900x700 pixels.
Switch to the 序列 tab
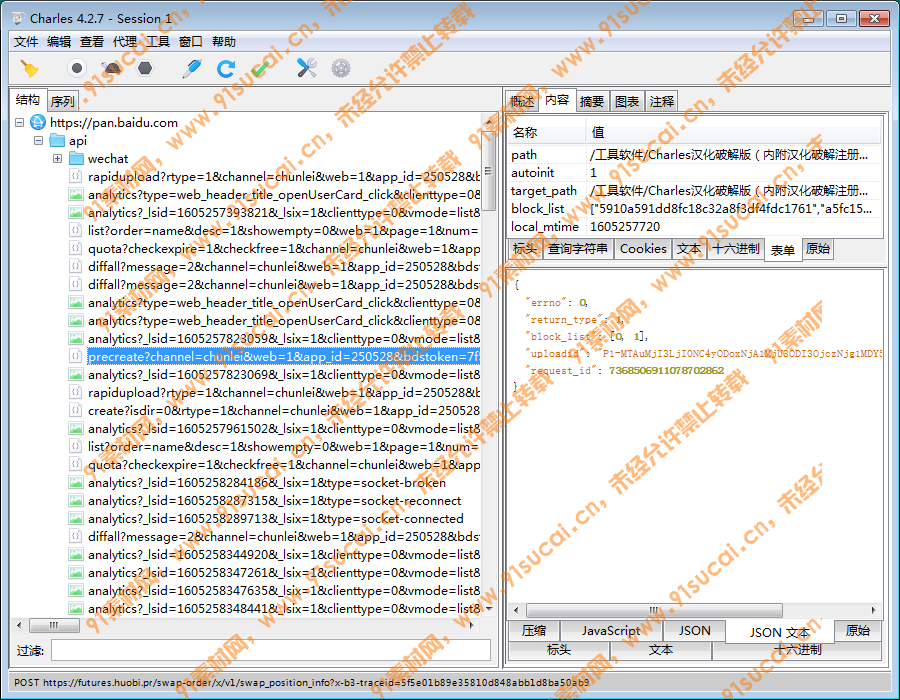pos(62,101)
